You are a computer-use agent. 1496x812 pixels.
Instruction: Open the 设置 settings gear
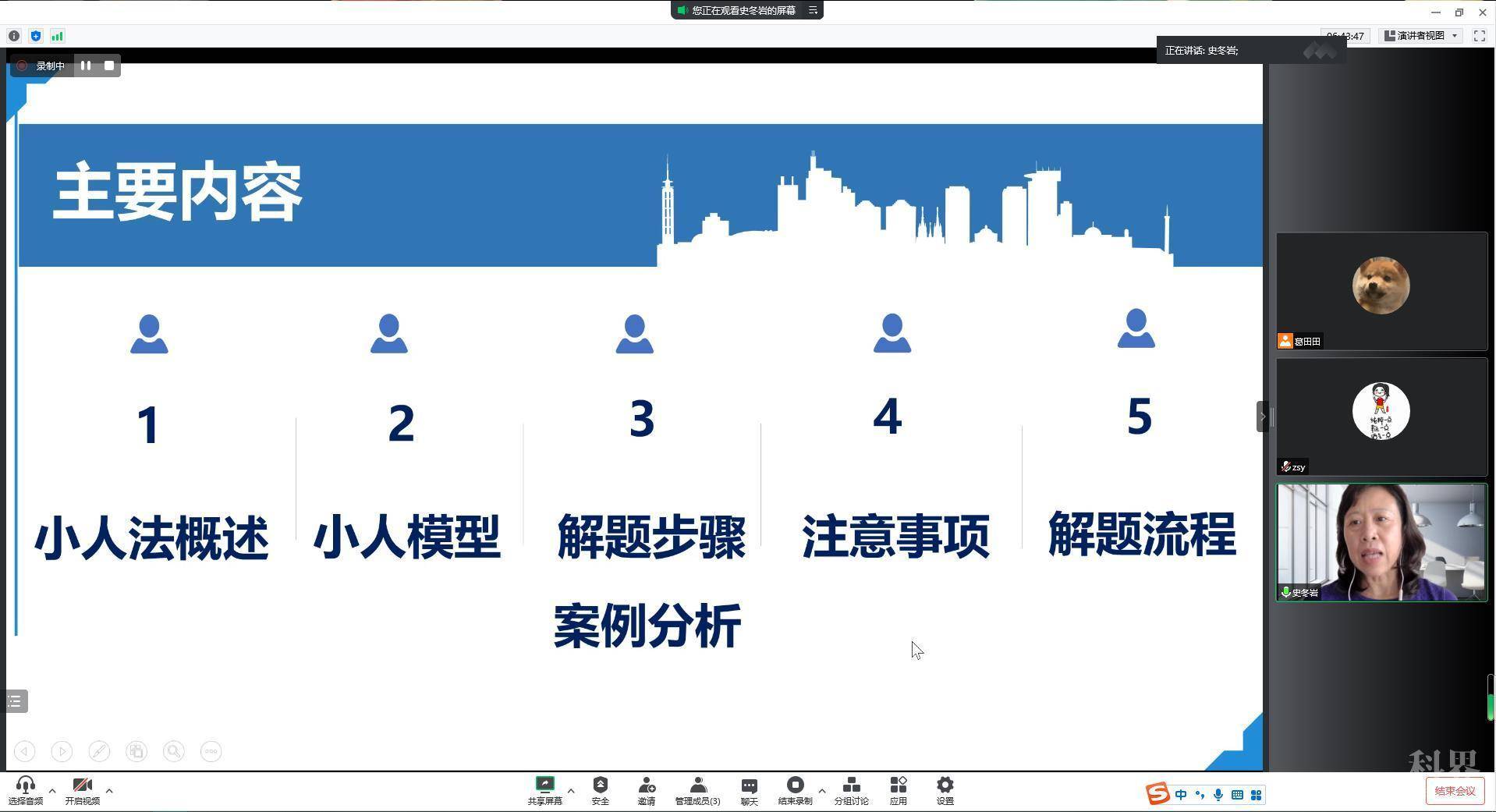945,790
